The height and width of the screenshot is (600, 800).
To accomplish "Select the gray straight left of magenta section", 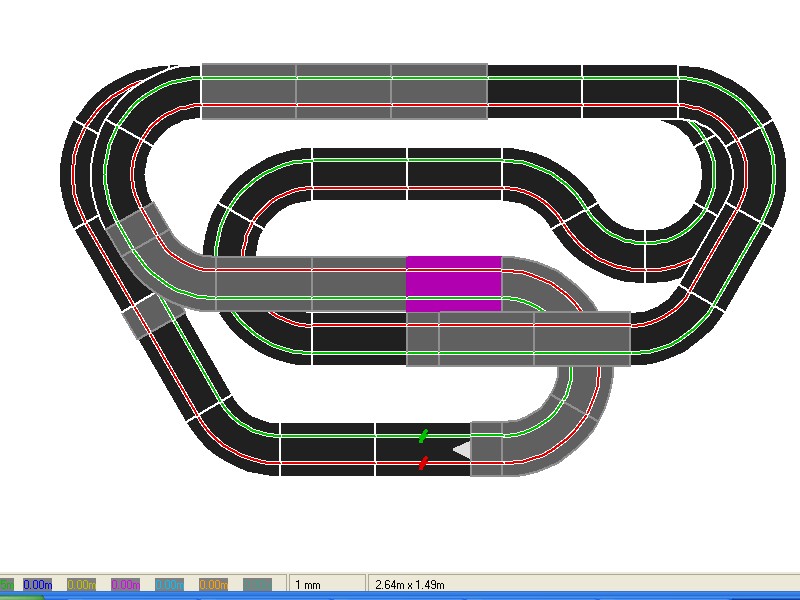I will coord(358,283).
